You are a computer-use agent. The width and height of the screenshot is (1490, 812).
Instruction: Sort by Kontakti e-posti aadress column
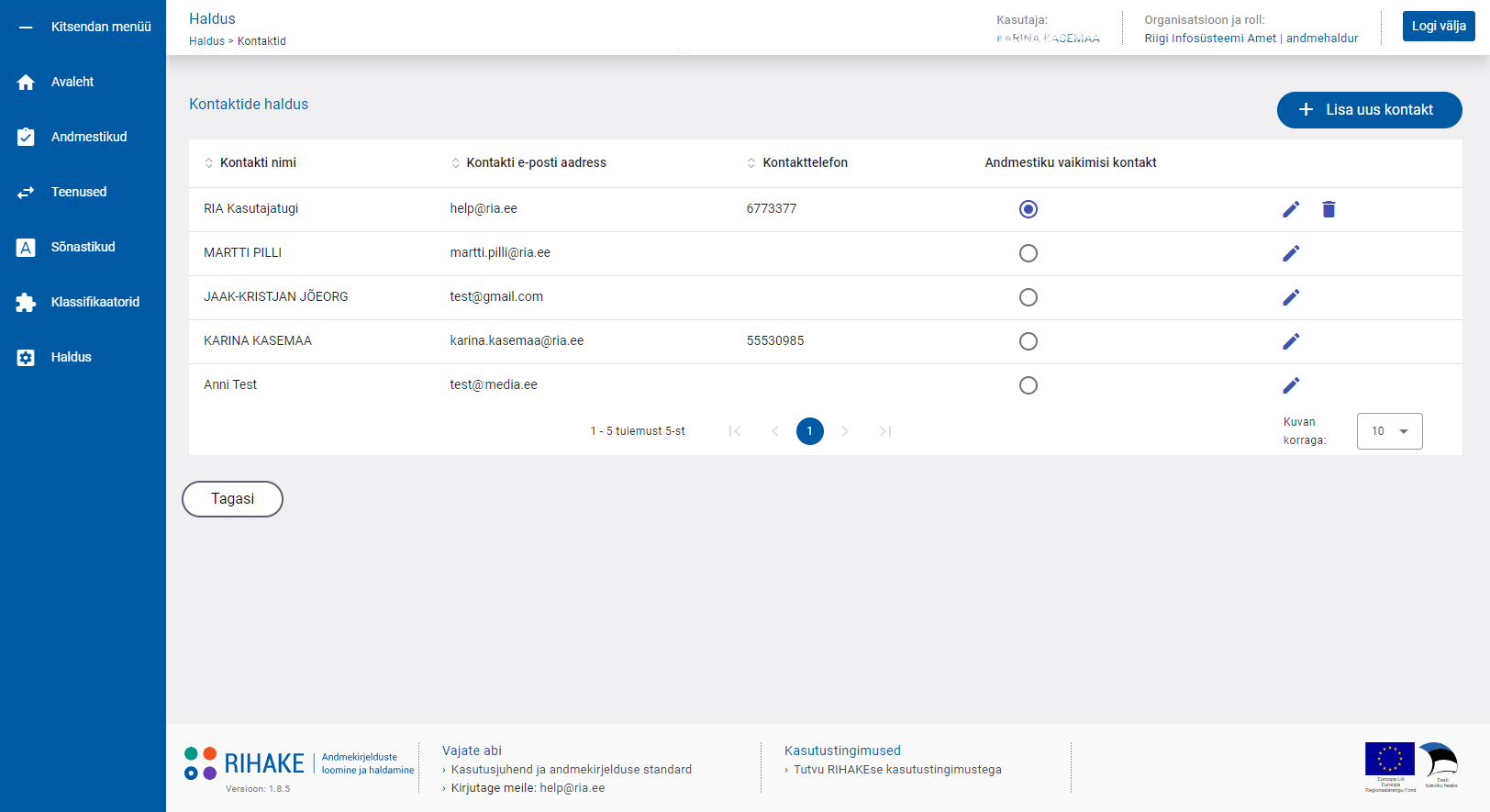coord(535,162)
